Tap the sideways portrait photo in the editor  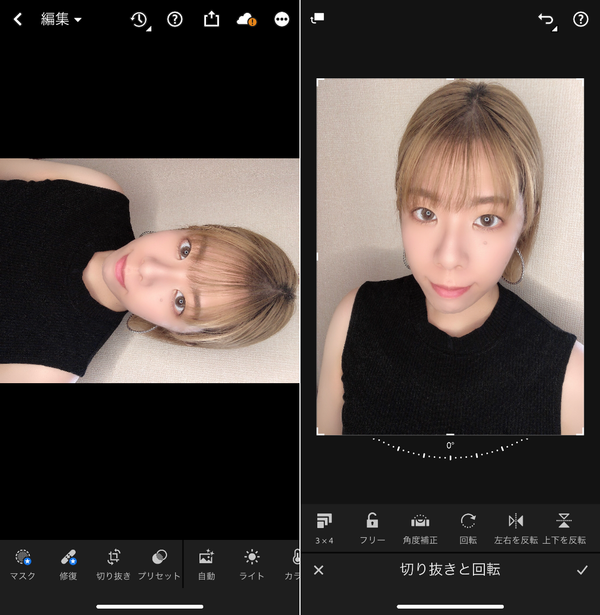[149, 270]
